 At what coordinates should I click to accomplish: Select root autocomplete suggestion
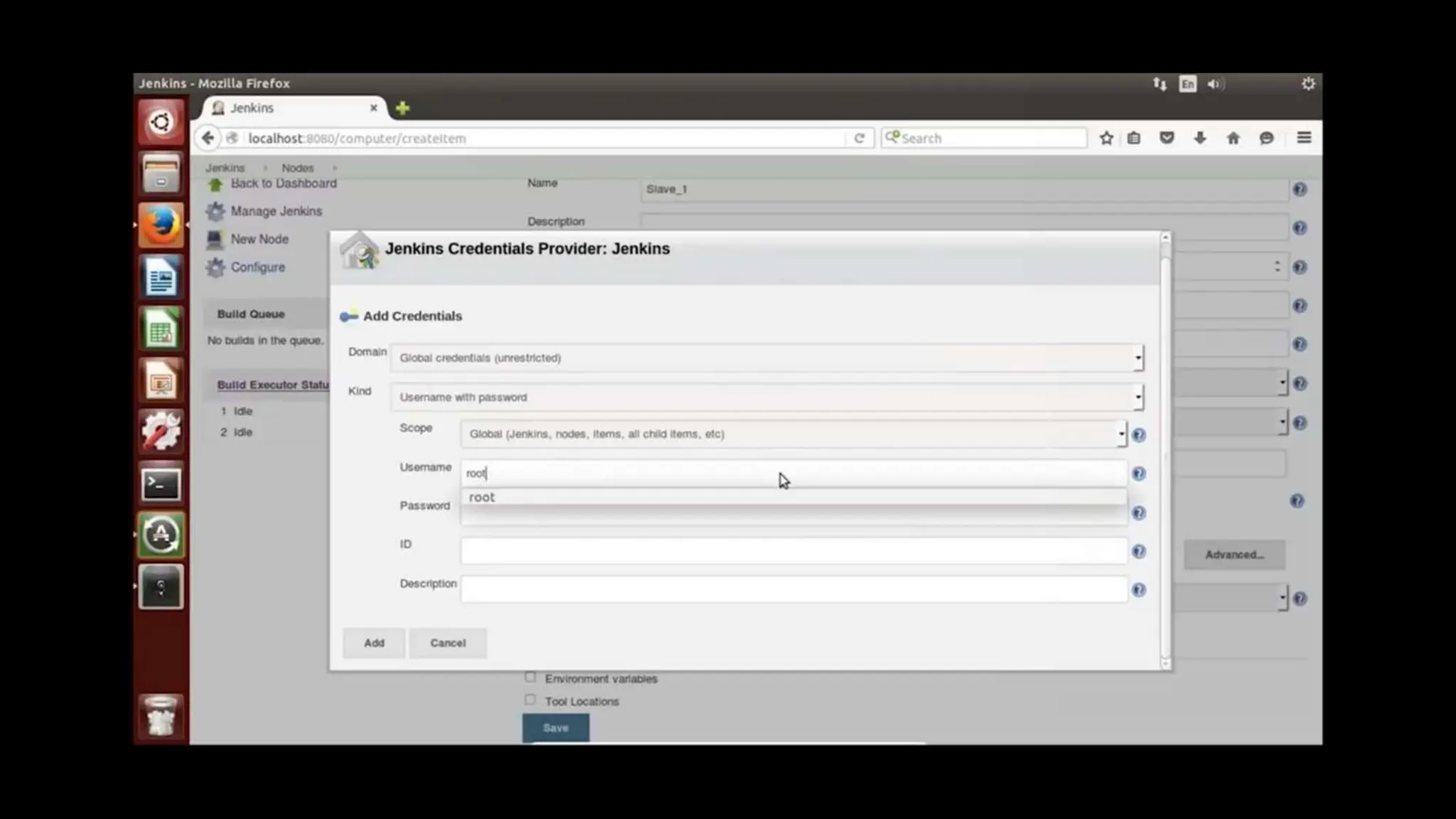(x=793, y=497)
